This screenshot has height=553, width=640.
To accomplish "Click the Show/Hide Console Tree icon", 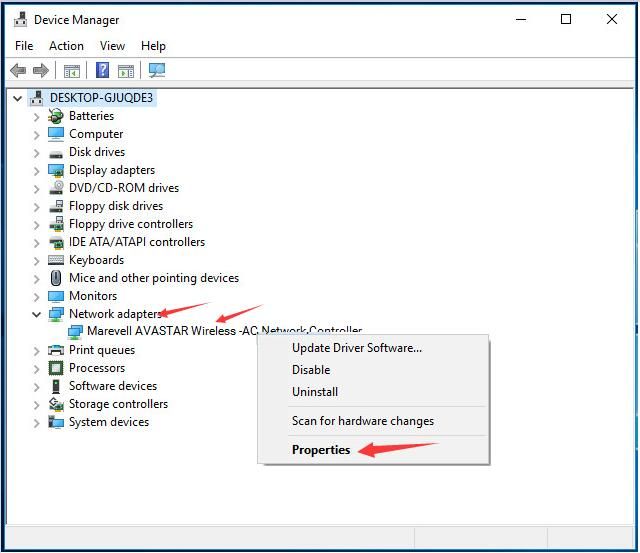I will coord(71,70).
